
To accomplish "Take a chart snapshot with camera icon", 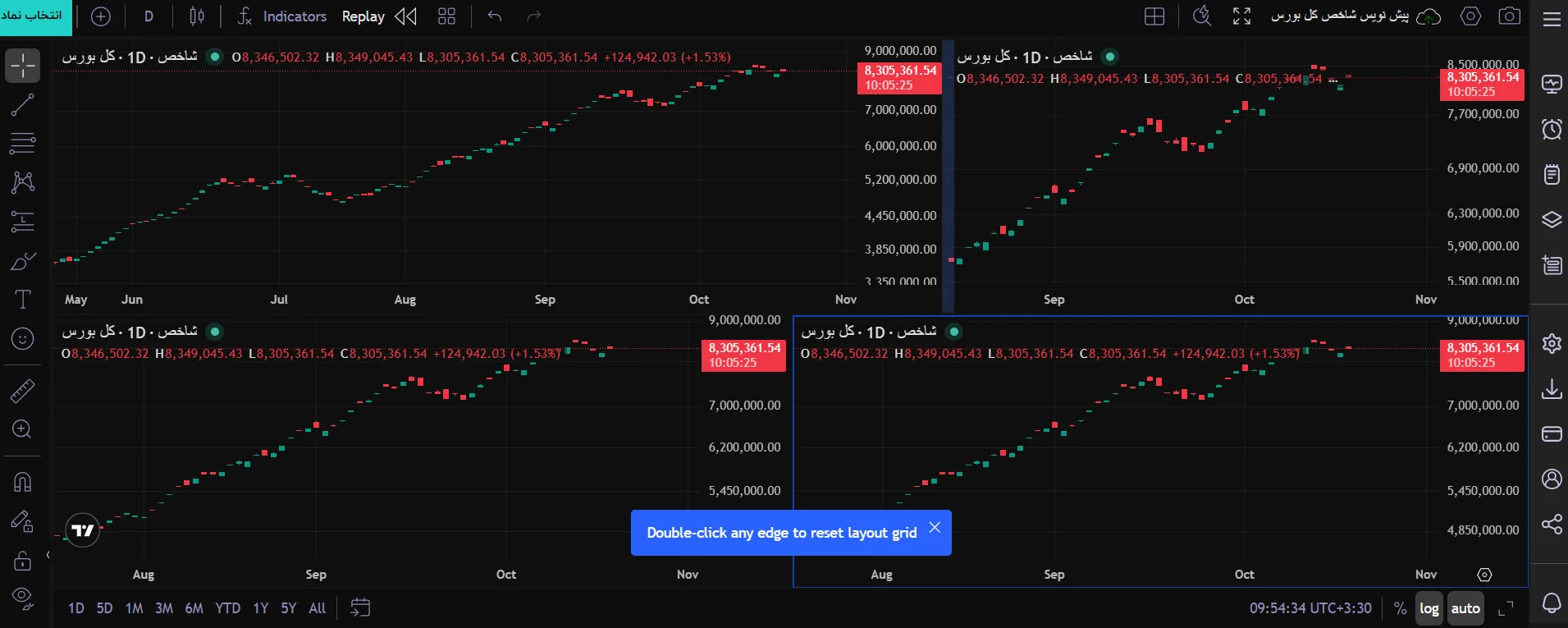I will pos(1510,16).
